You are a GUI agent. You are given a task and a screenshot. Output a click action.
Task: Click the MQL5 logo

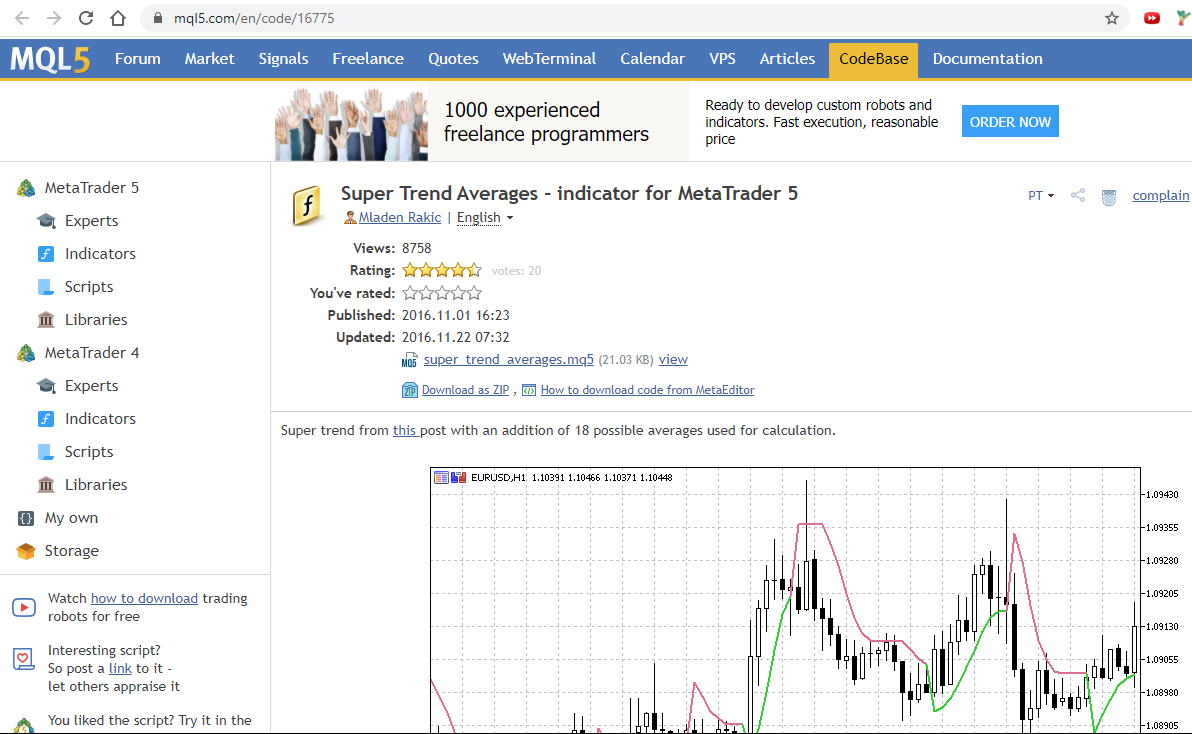50,59
